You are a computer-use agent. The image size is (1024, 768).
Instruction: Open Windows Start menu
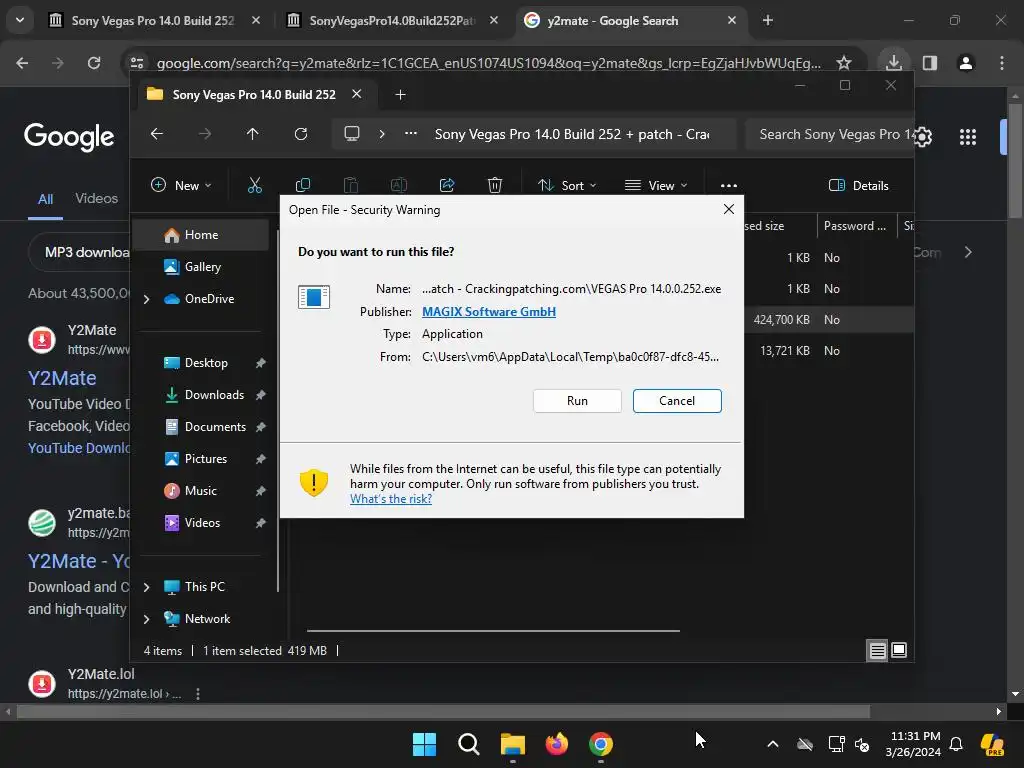424,744
